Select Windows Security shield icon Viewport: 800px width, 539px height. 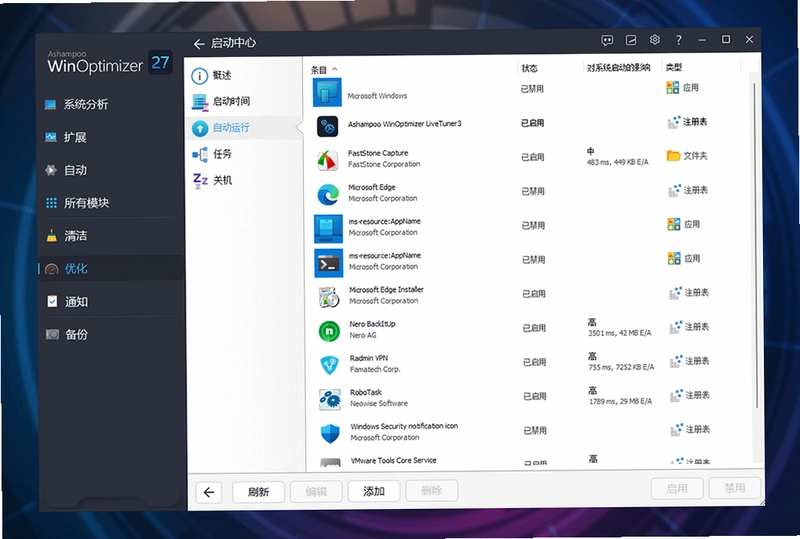coord(330,434)
